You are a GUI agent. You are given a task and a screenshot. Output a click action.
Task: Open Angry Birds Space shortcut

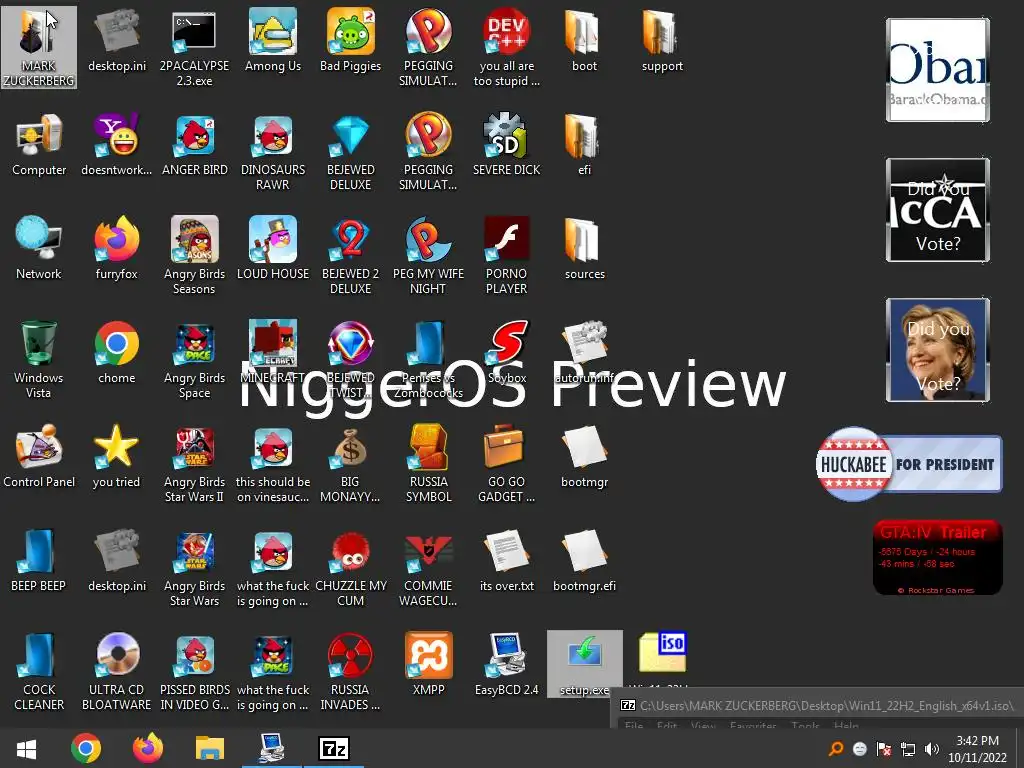pos(194,359)
